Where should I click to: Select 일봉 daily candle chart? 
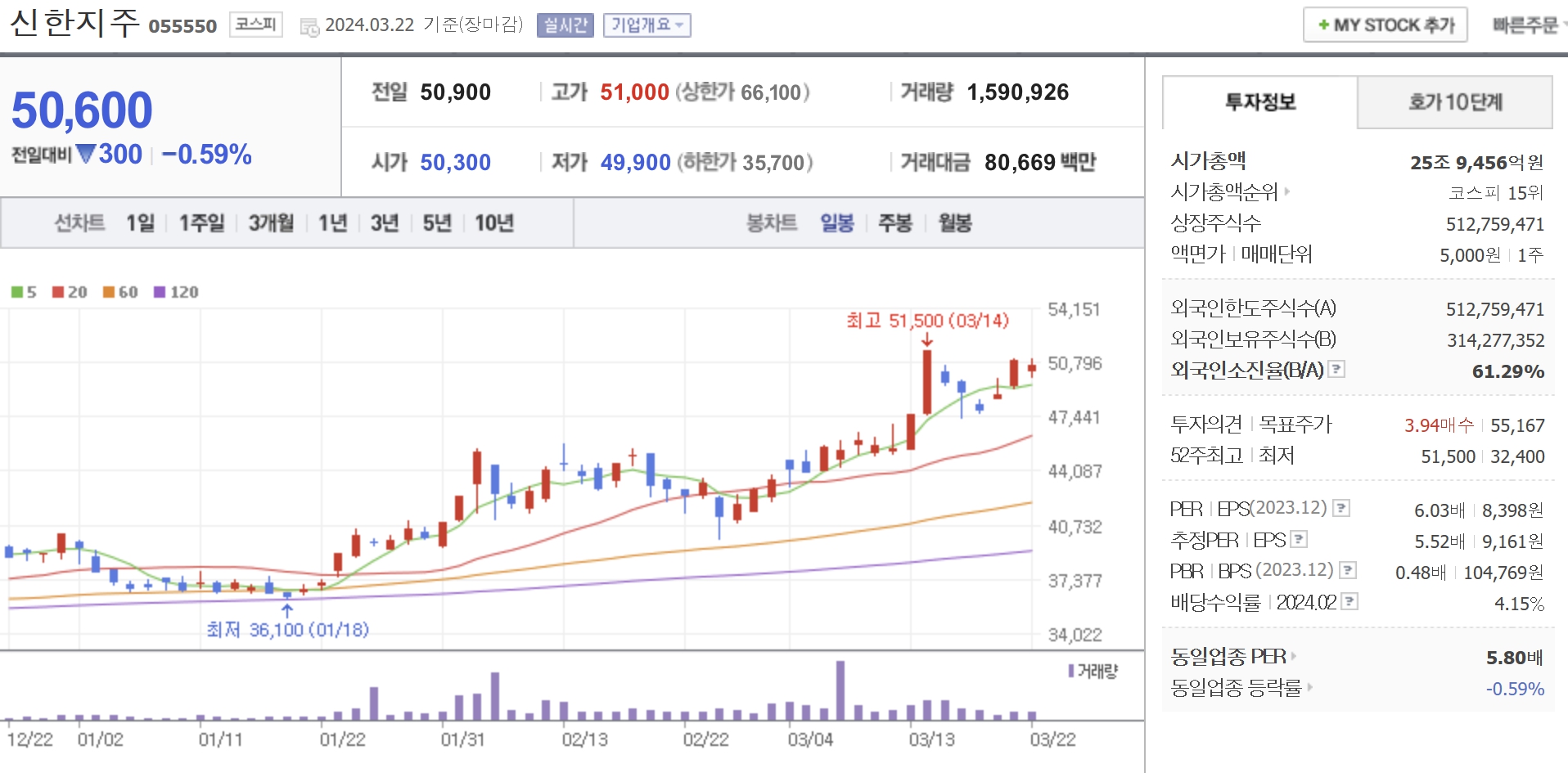click(837, 222)
